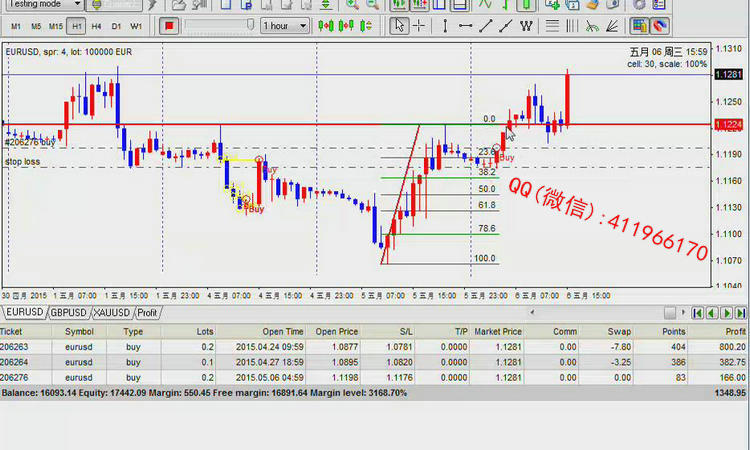Choose the trend line drawing tool

coord(486,25)
